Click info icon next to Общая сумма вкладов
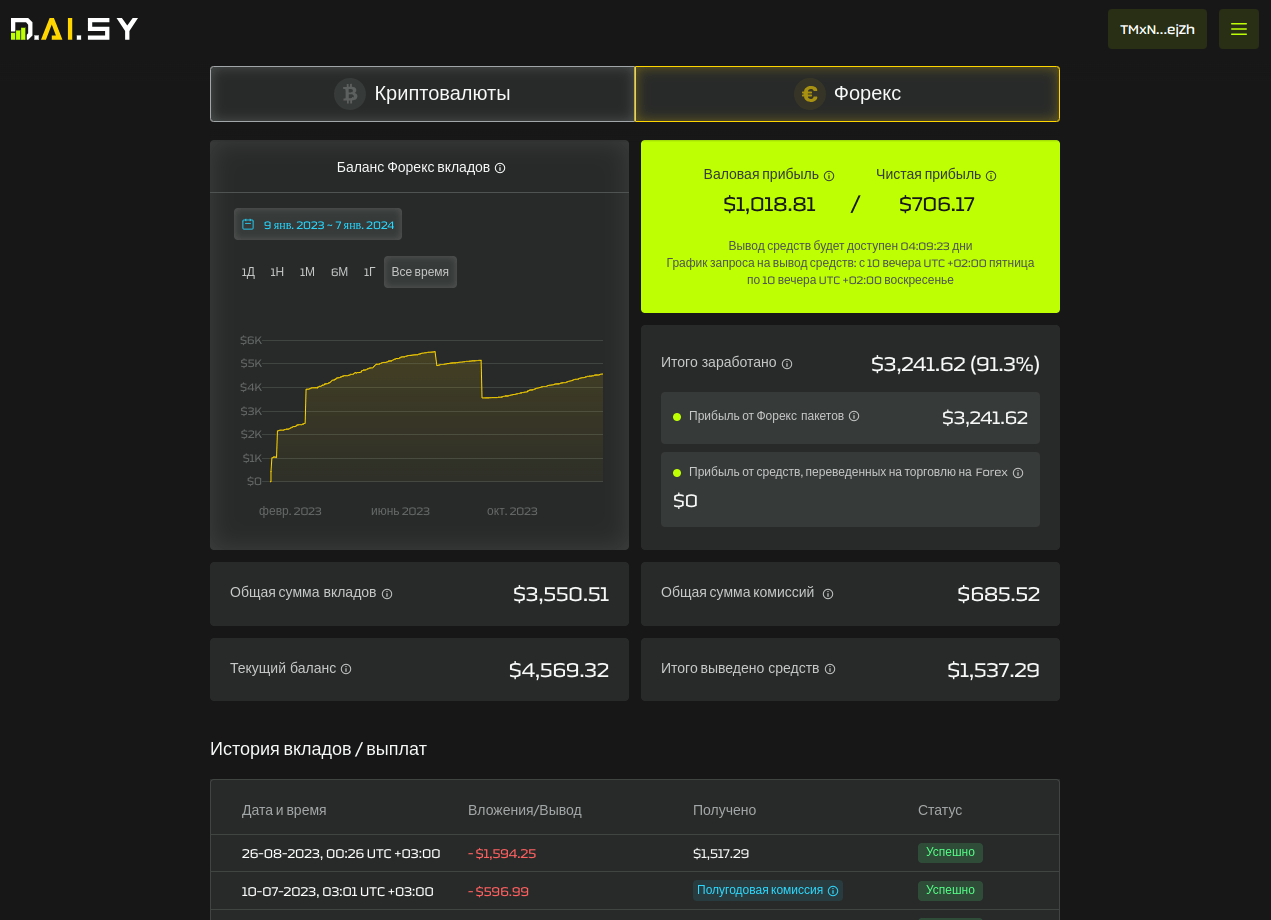 tap(387, 594)
